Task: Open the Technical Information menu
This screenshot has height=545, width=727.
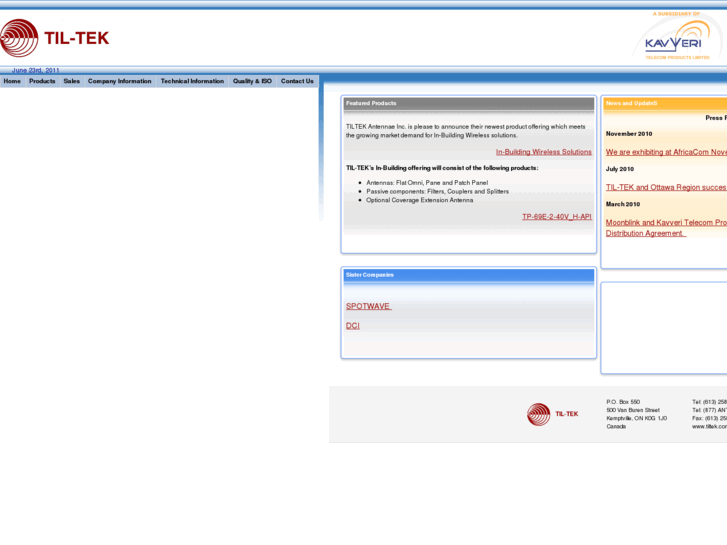Action: 192,81
